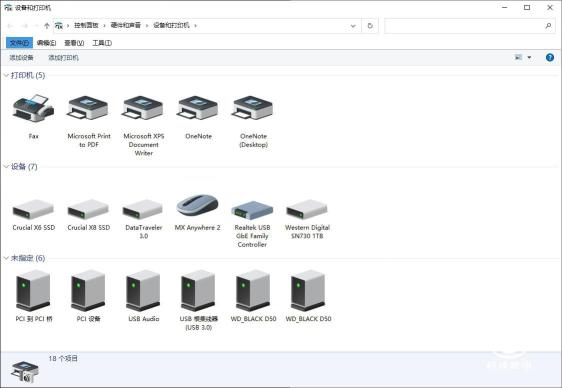Collapse the 未指定 (6) group

pyautogui.click(x=6, y=258)
